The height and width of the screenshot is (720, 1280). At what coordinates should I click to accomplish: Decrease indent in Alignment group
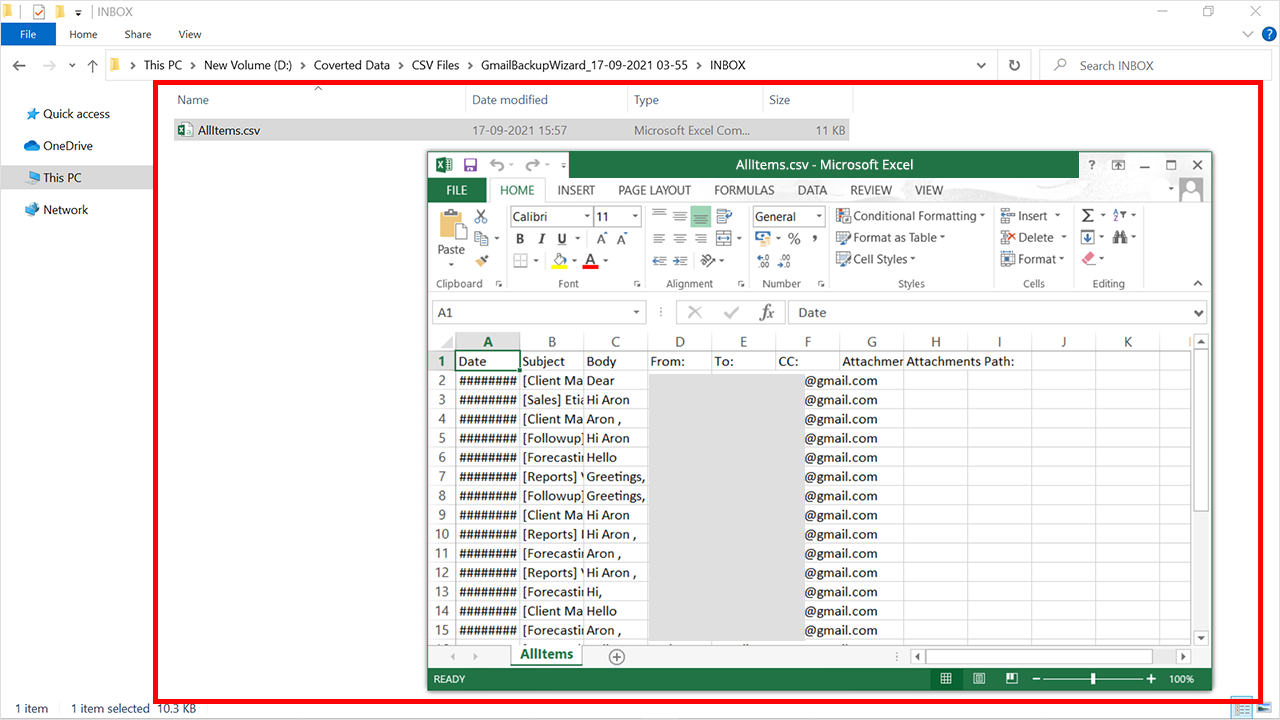click(x=659, y=260)
